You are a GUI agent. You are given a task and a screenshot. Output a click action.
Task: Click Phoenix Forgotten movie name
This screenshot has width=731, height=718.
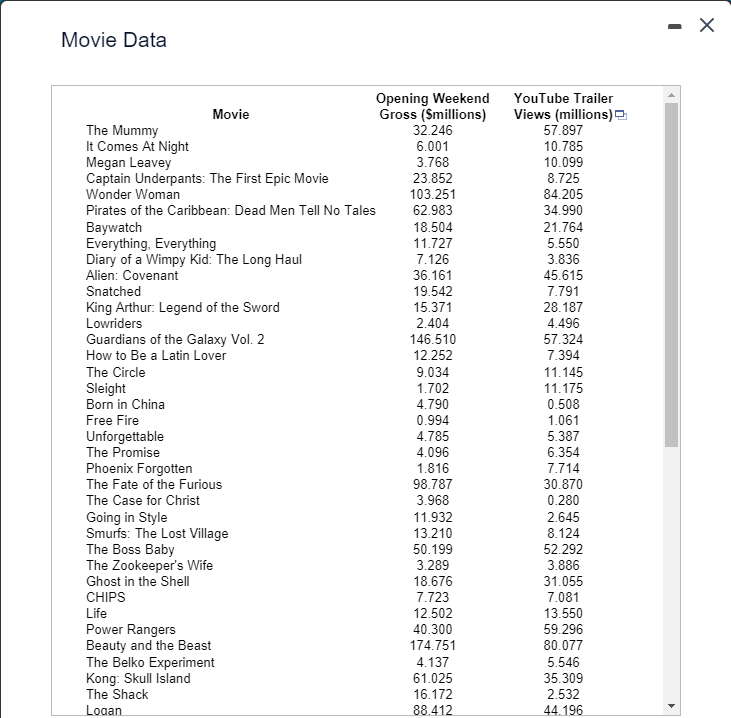coord(139,469)
